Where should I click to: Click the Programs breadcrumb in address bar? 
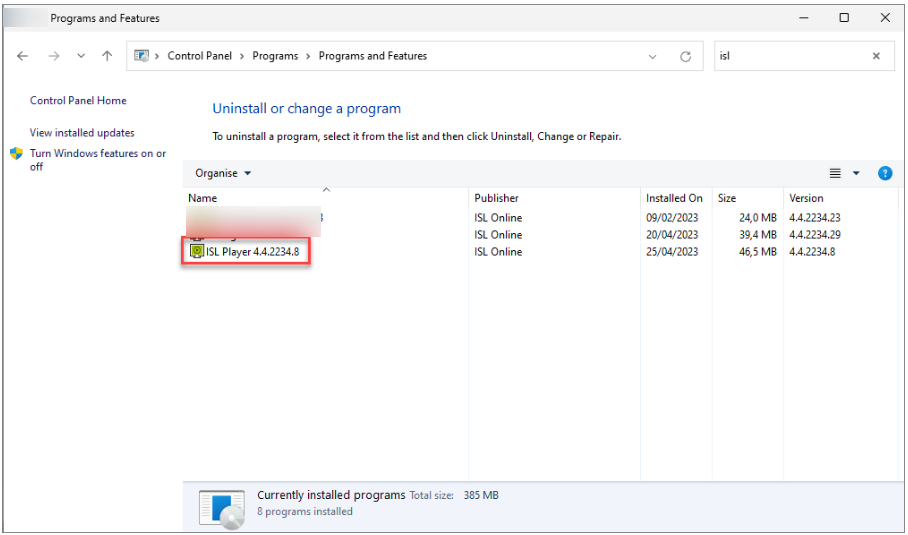click(275, 56)
